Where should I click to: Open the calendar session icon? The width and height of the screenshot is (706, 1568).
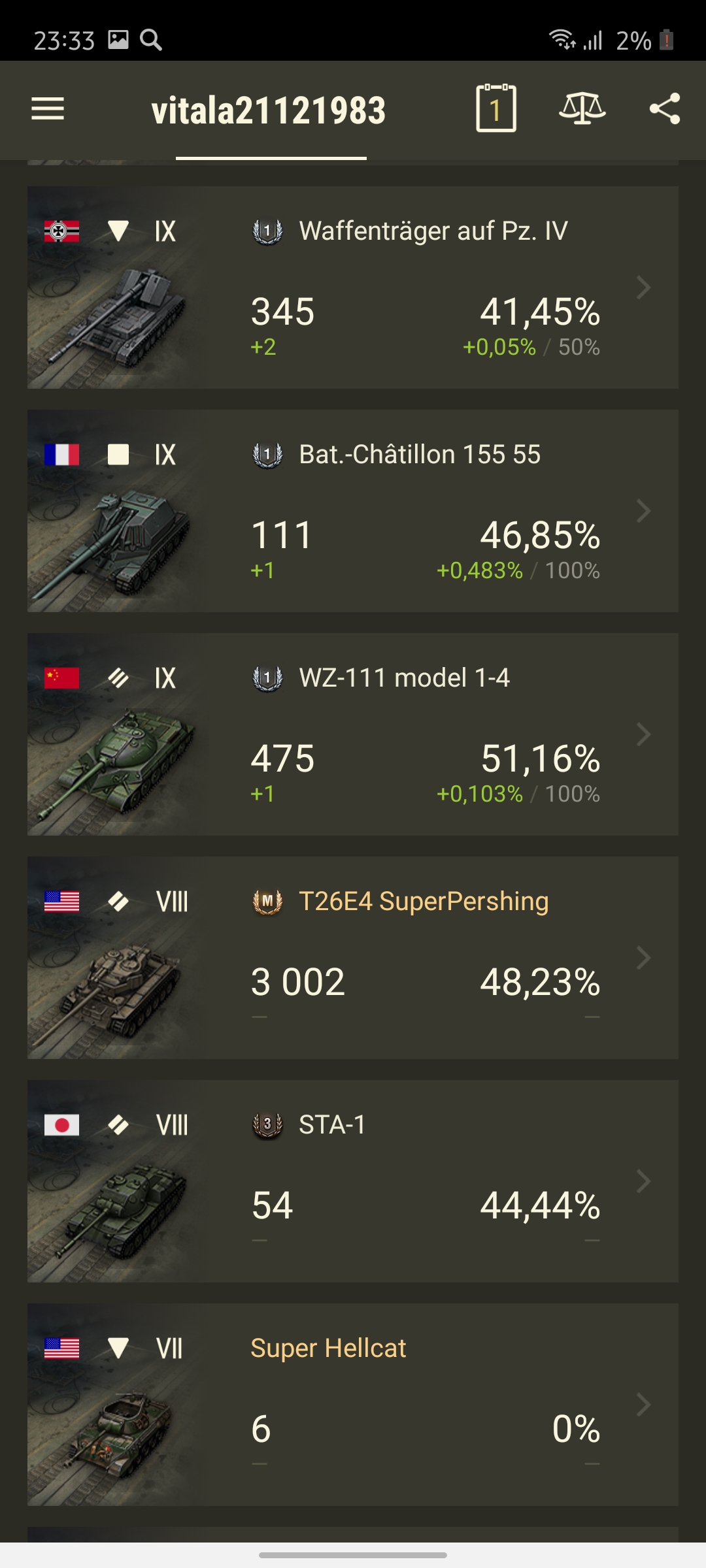coord(496,108)
